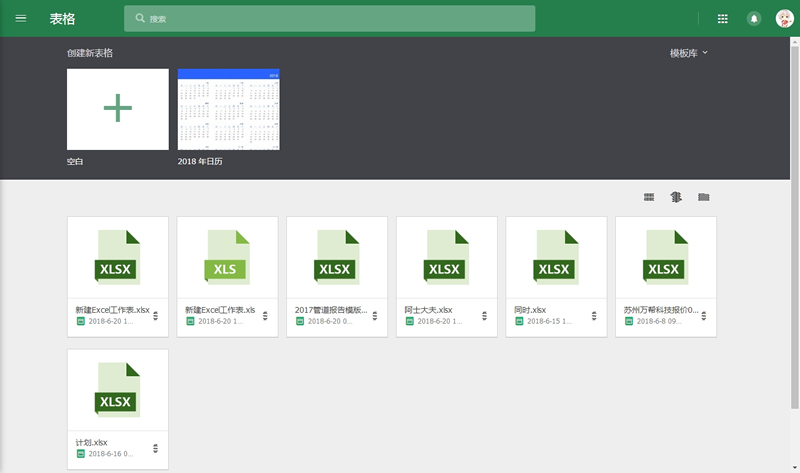800x473 pixels.
Task: Click the sheets icon beside 2018-6-16 date
Action: [x=80, y=454]
